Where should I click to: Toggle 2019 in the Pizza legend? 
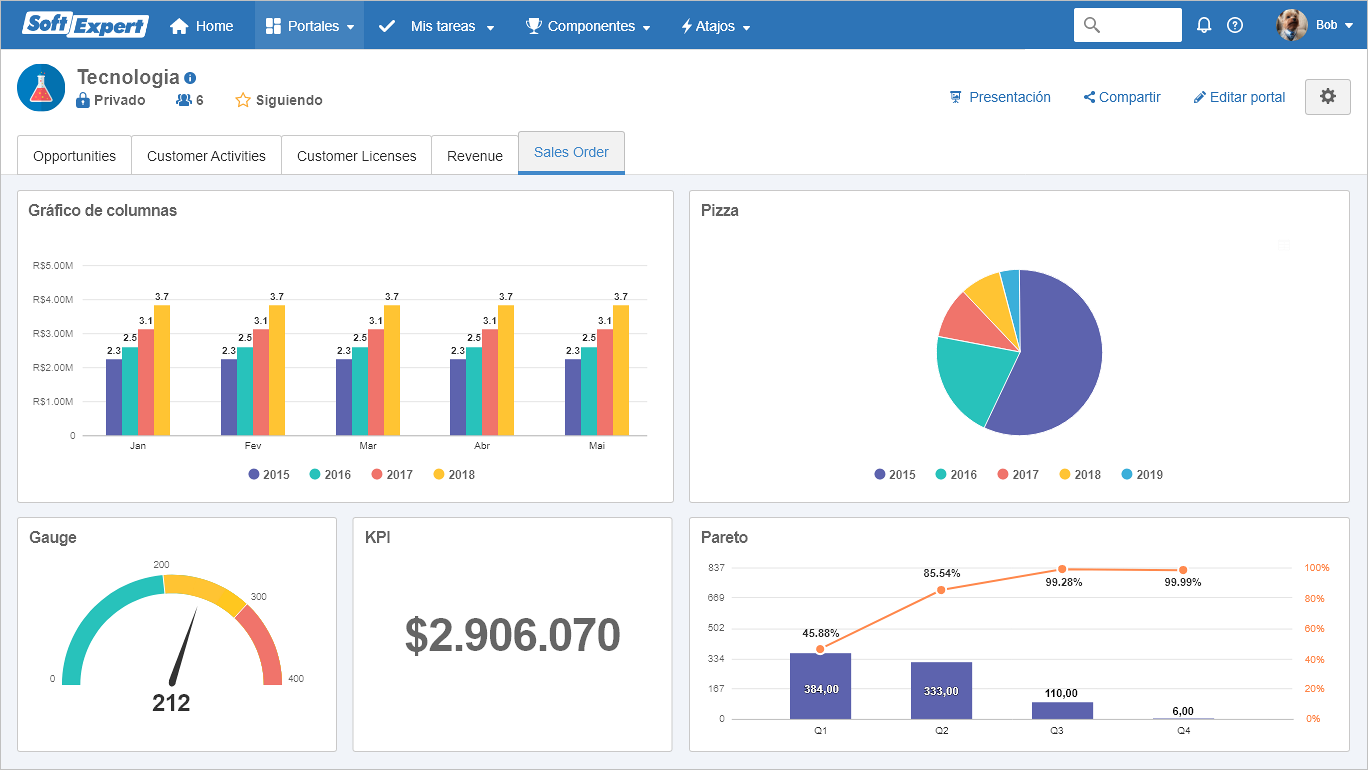[x=1142, y=475]
